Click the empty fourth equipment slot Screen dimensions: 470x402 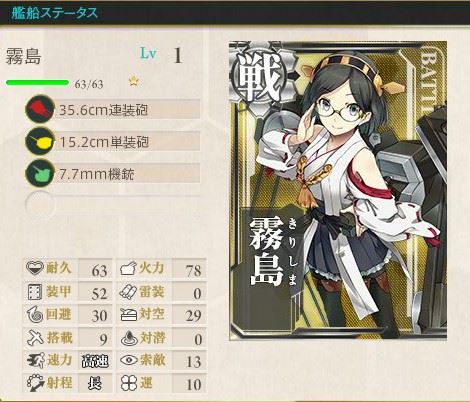(x=113, y=204)
